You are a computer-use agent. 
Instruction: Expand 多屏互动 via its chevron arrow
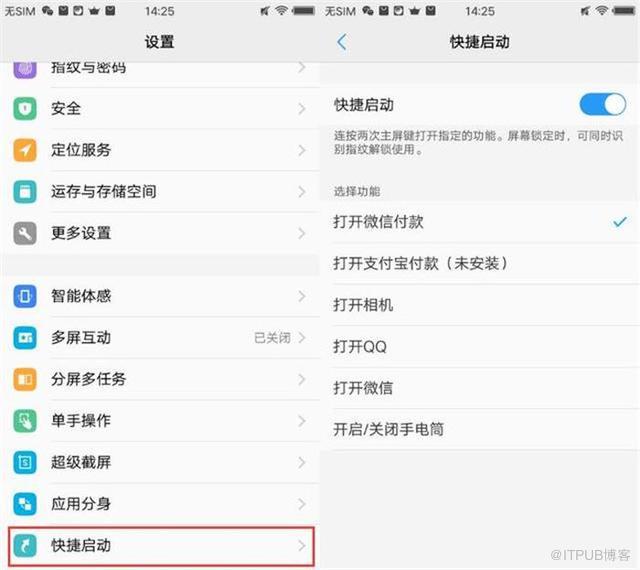tap(302, 338)
